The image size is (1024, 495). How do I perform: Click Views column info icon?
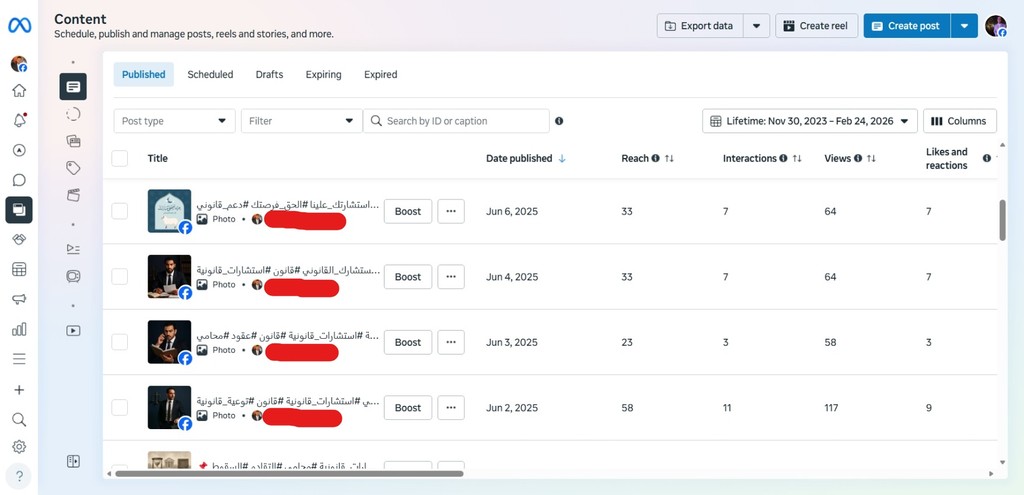point(858,158)
